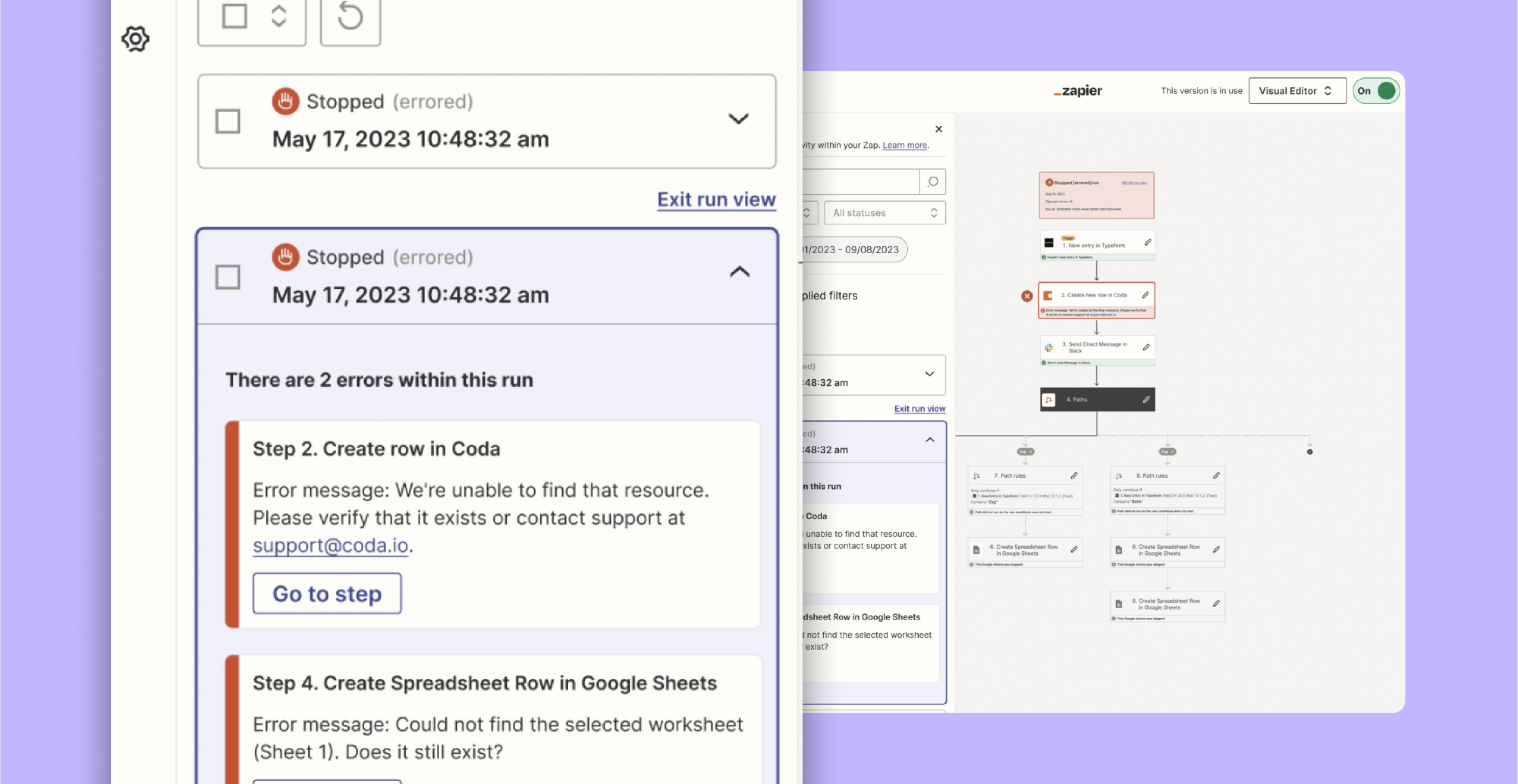Click the large Exit run view link
Screen dimensions: 1518x784
pyautogui.click(x=717, y=200)
